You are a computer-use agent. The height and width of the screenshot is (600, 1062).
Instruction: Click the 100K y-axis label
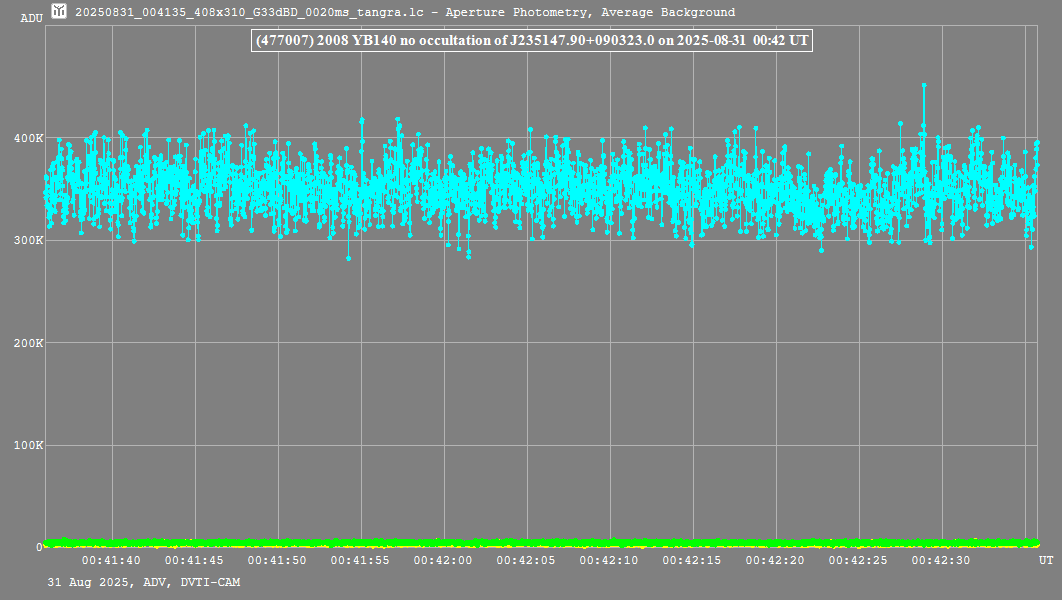(x=26, y=446)
